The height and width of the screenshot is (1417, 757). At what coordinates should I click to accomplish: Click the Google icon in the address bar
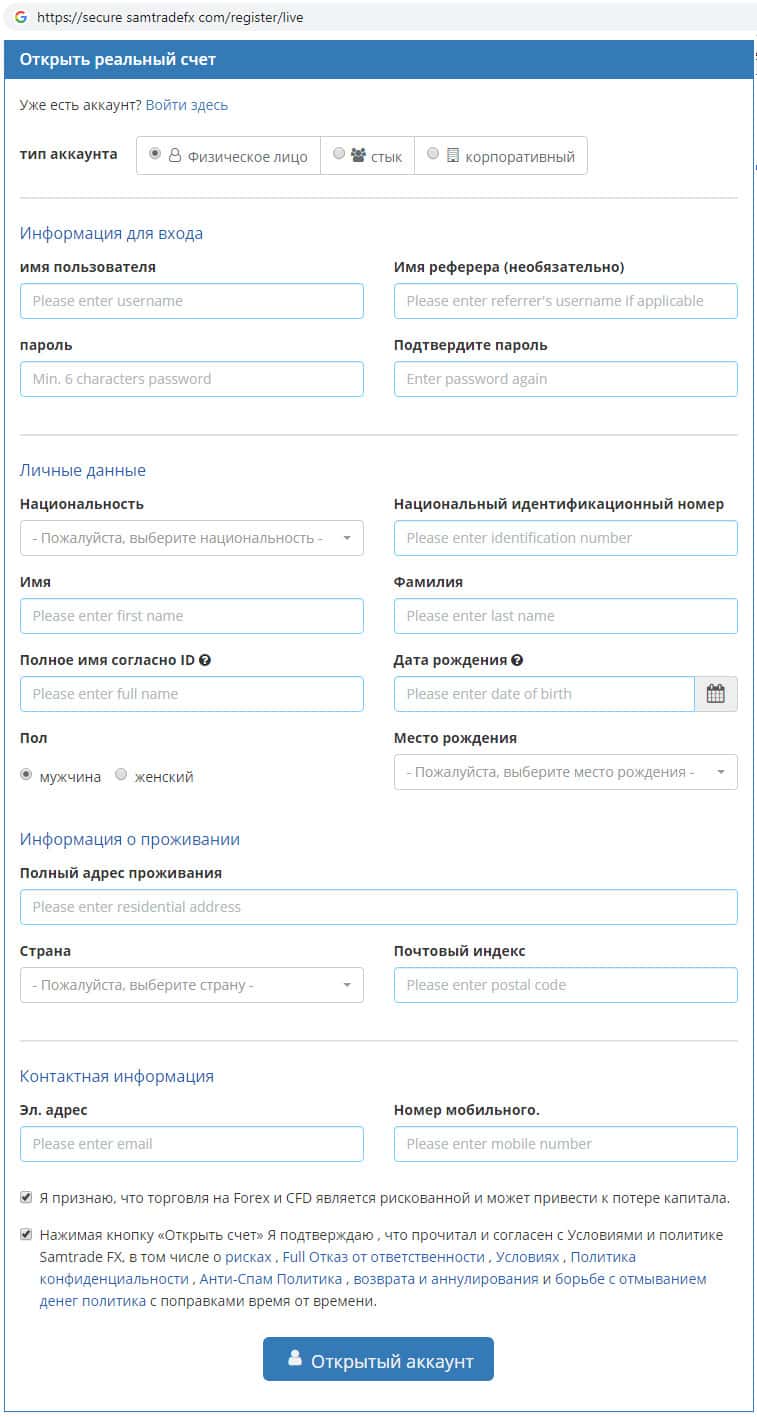[x=20, y=17]
